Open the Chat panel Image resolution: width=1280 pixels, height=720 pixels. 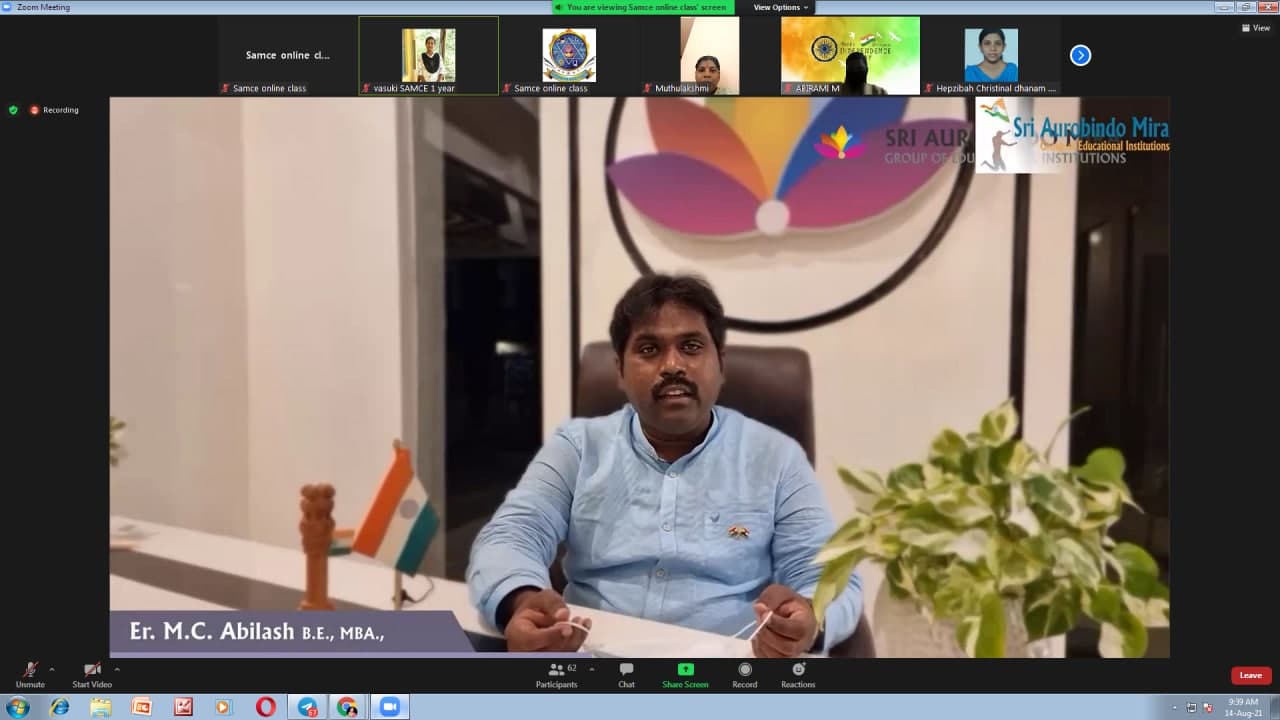click(626, 671)
